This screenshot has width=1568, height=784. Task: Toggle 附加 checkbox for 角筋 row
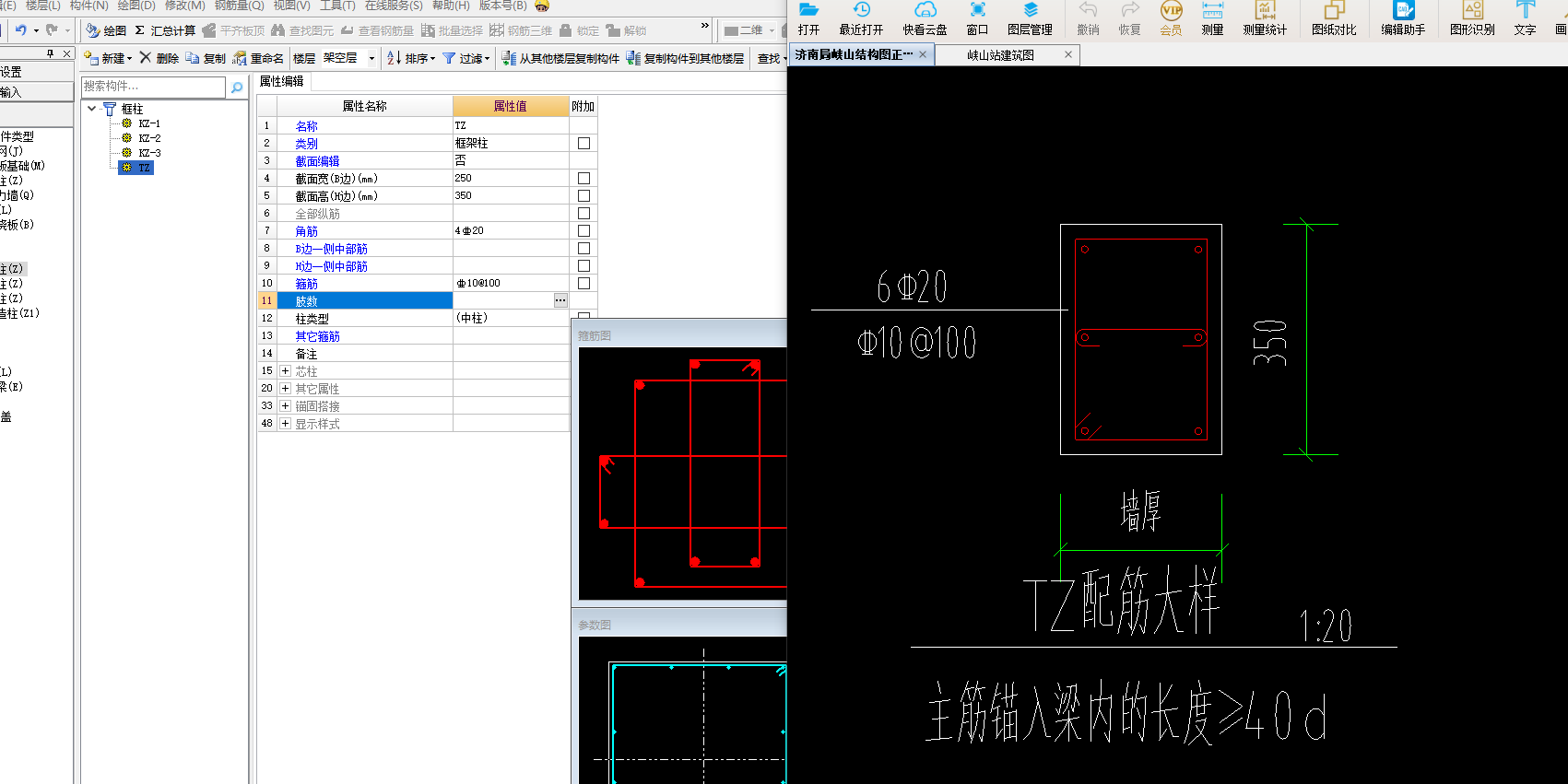(584, 230)
